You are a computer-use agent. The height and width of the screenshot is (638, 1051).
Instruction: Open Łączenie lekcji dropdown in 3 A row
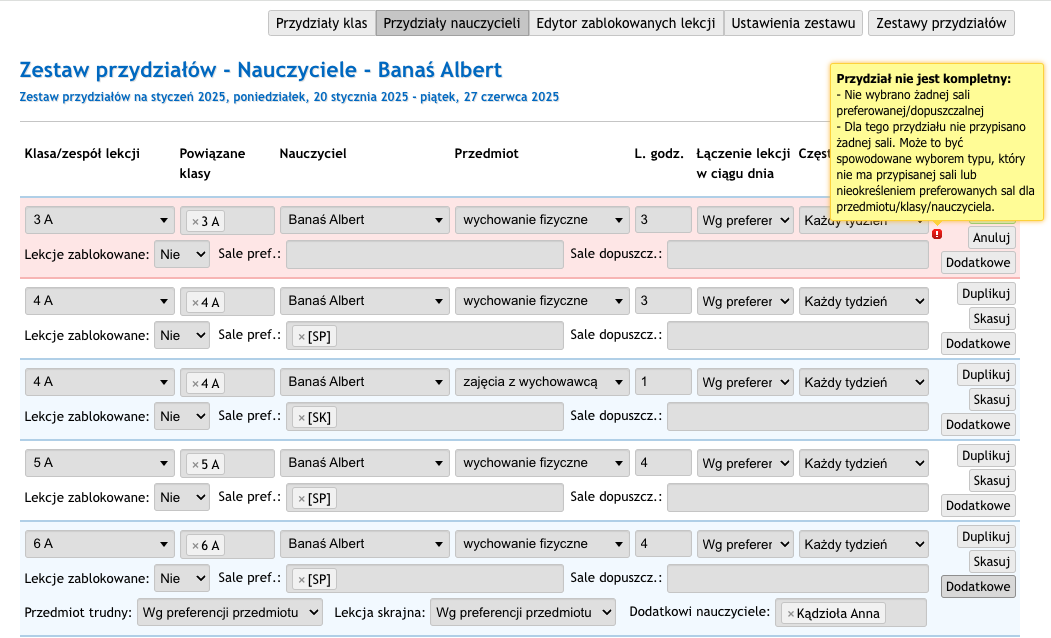pyautogui.click(x=745, y=220)
